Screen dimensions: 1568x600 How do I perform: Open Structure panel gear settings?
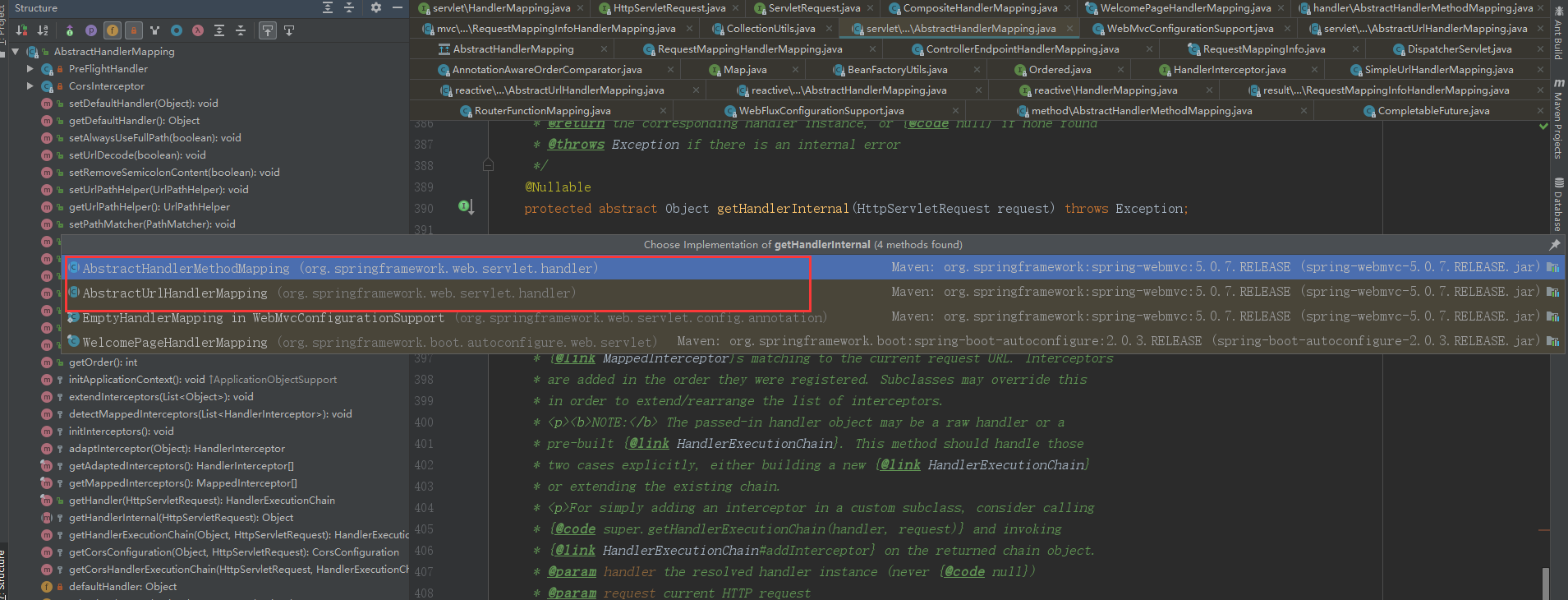point(376,7)
